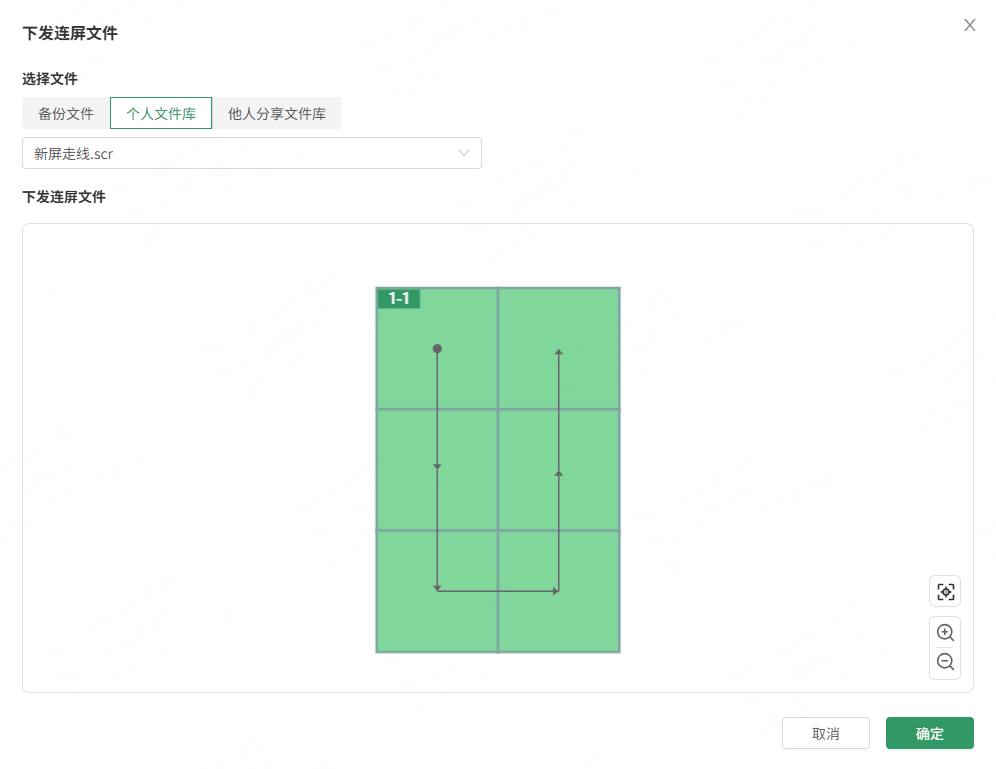Fit the screen layout to view
996x769 pixels.
(x=945, y=591)
